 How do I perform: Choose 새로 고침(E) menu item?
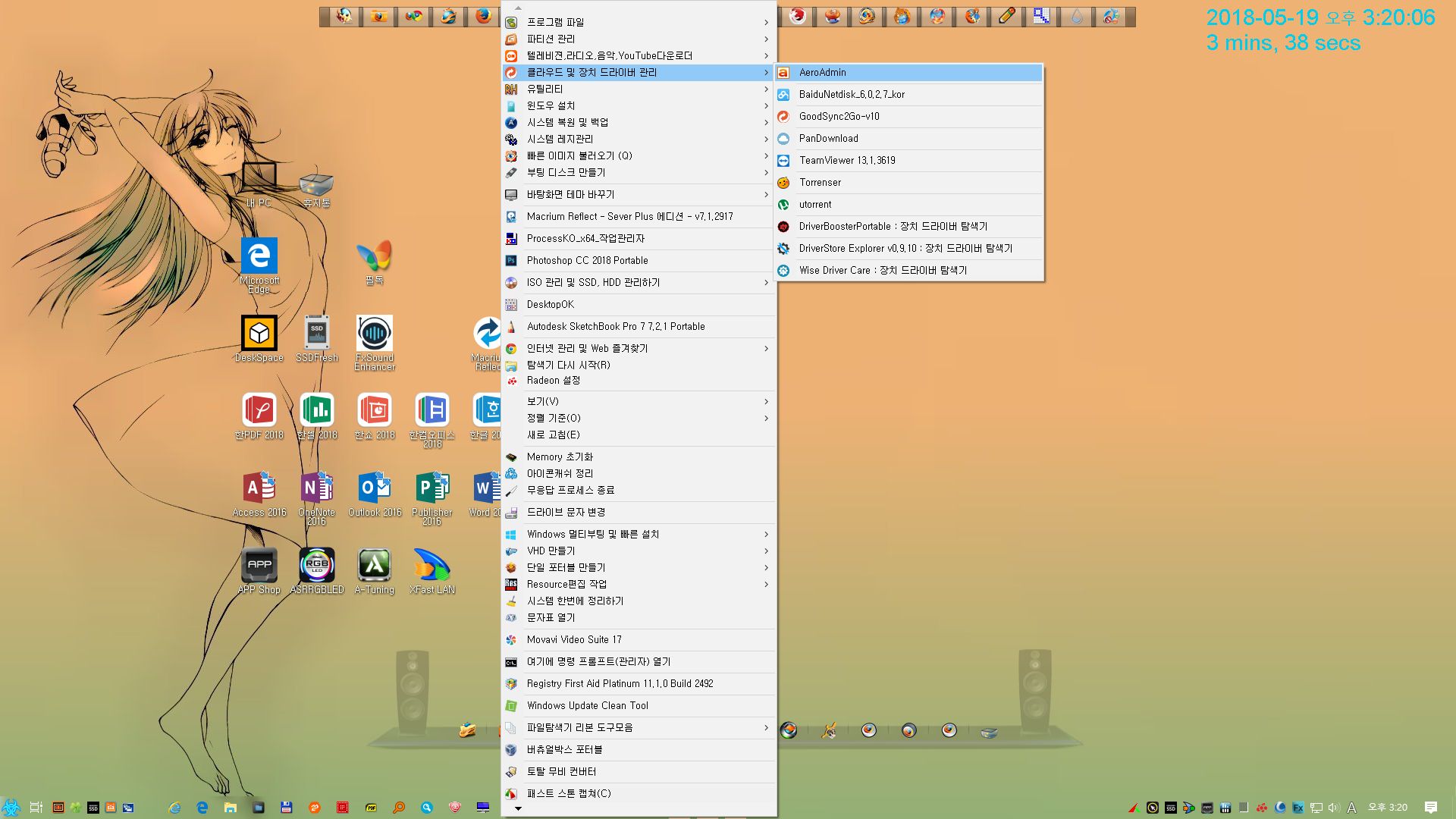tap(639, 435)
